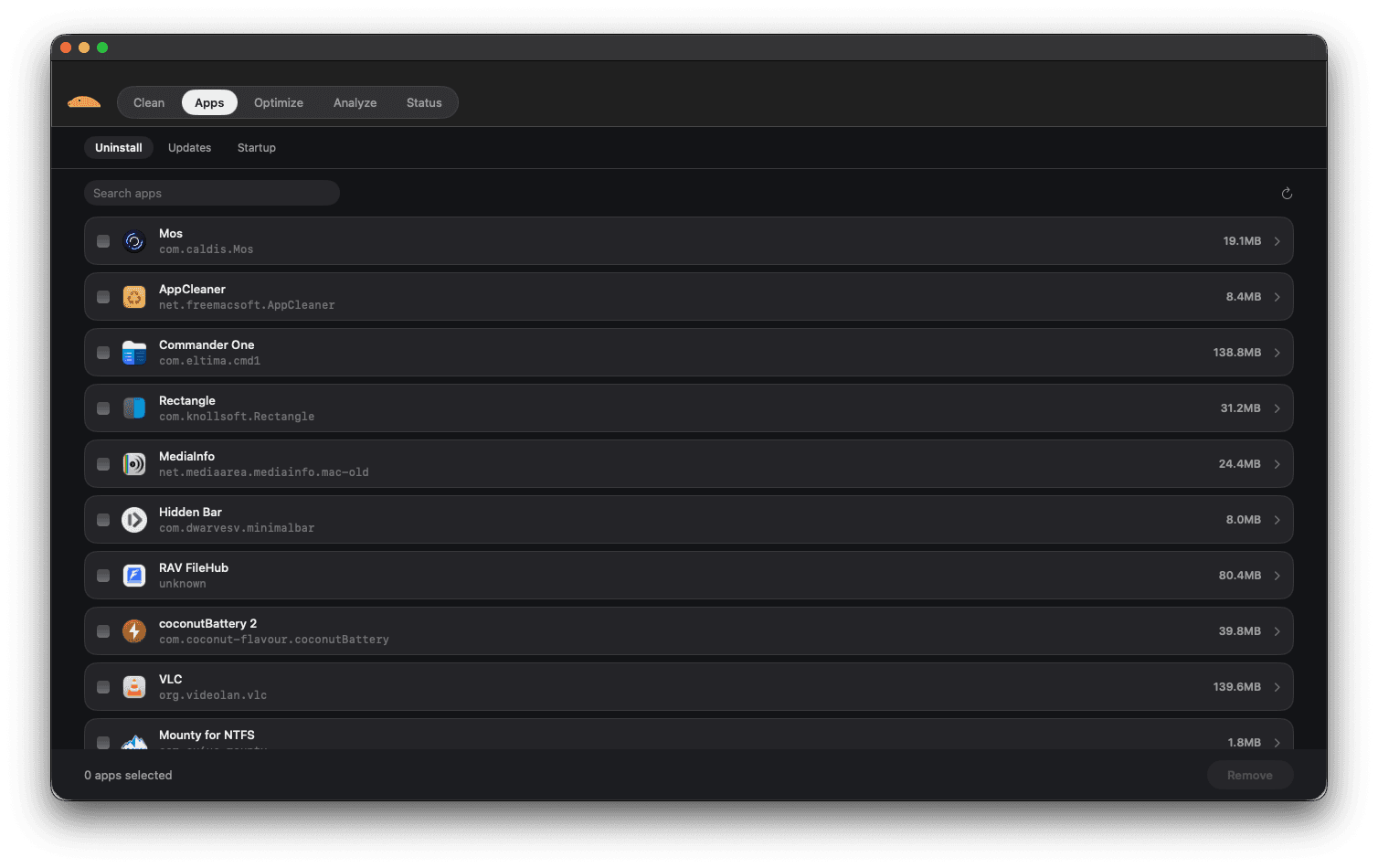Switch to the Updates sub-tab
Image resolution: width=1378 pixels, height=868 pixels.
pyautogui.click(x=190, y=148)
